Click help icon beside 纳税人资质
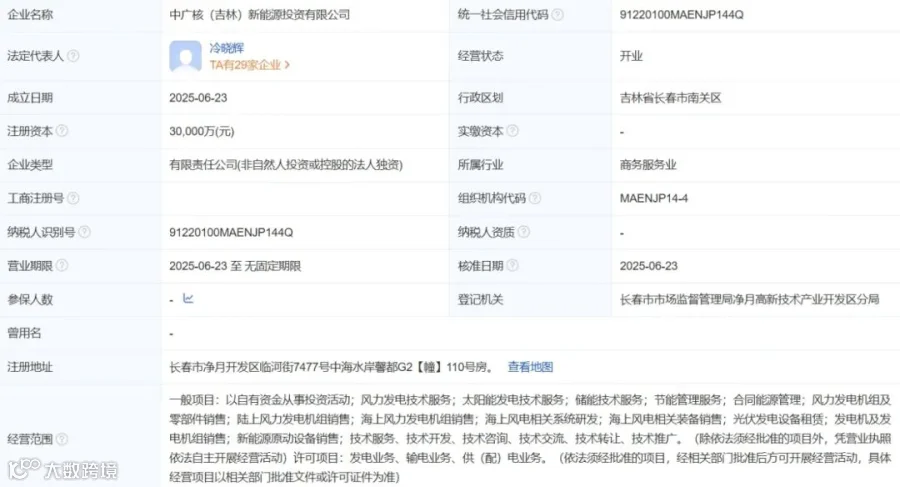This screenshot has width=900, height=487. tap(523, 232)
